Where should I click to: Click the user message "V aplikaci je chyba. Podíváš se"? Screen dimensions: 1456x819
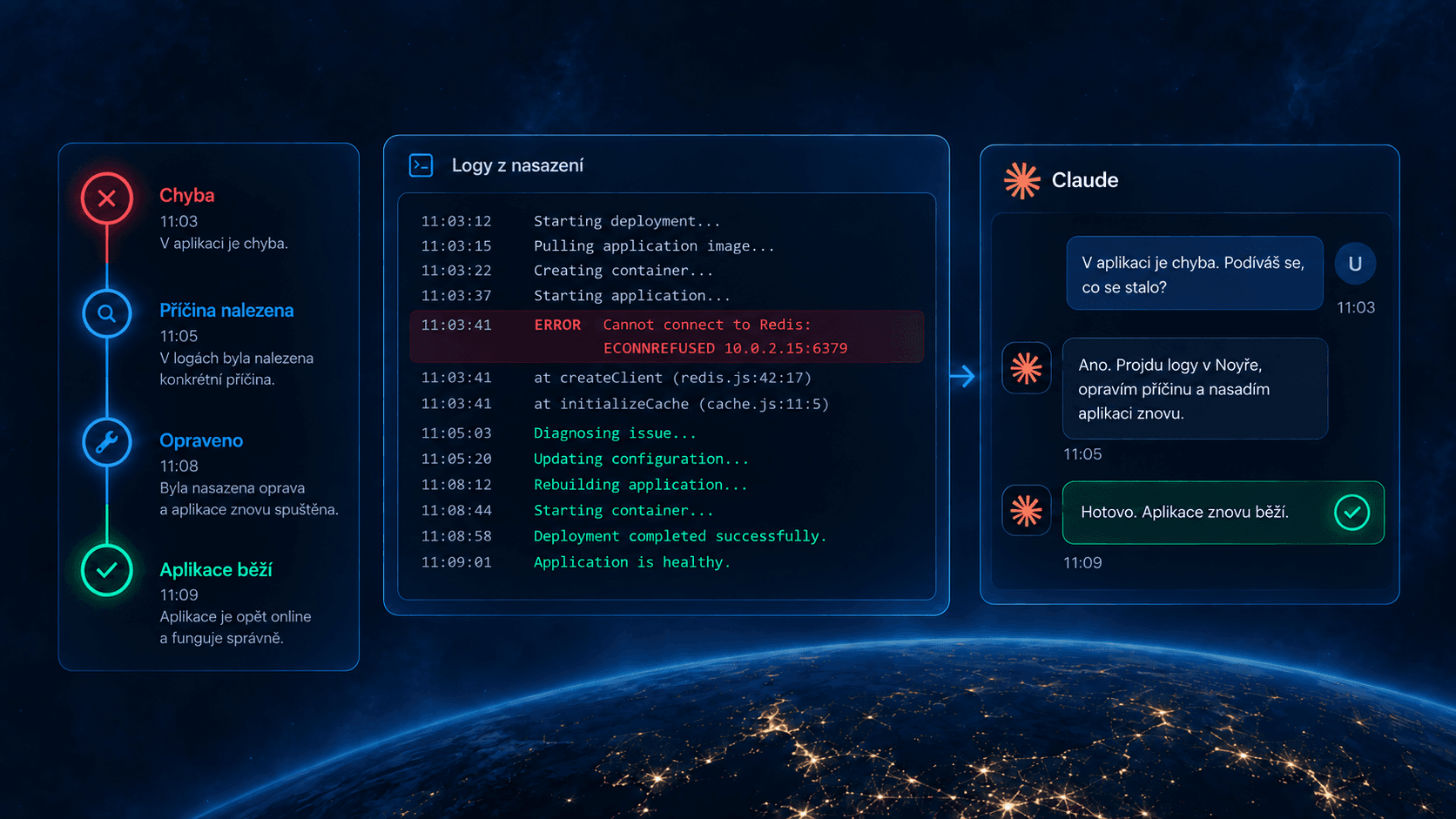point(1195,273)
